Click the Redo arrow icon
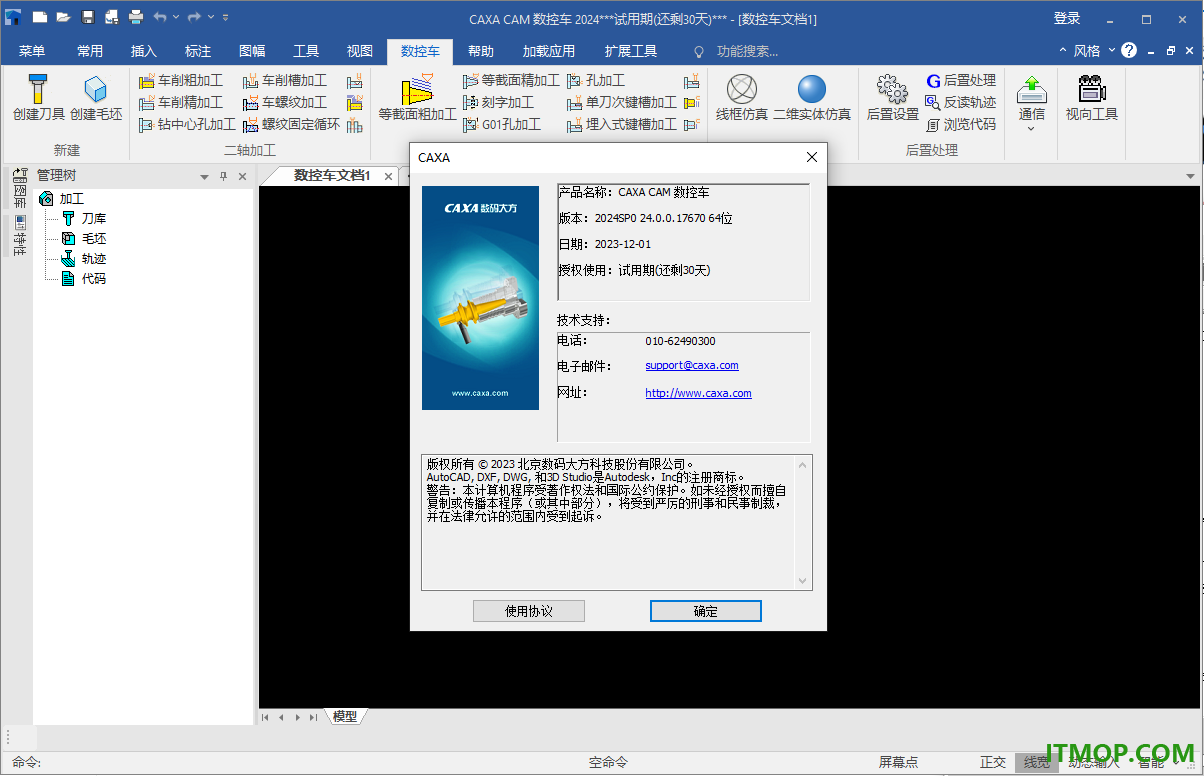 click(x=194, y=17)
